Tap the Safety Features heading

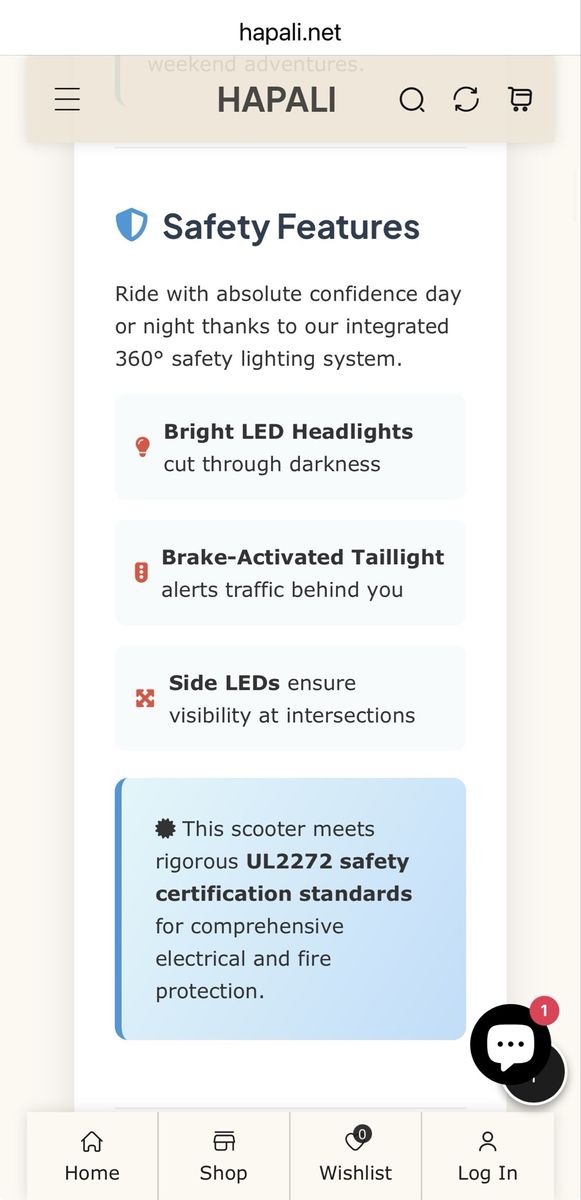[291, 226]
